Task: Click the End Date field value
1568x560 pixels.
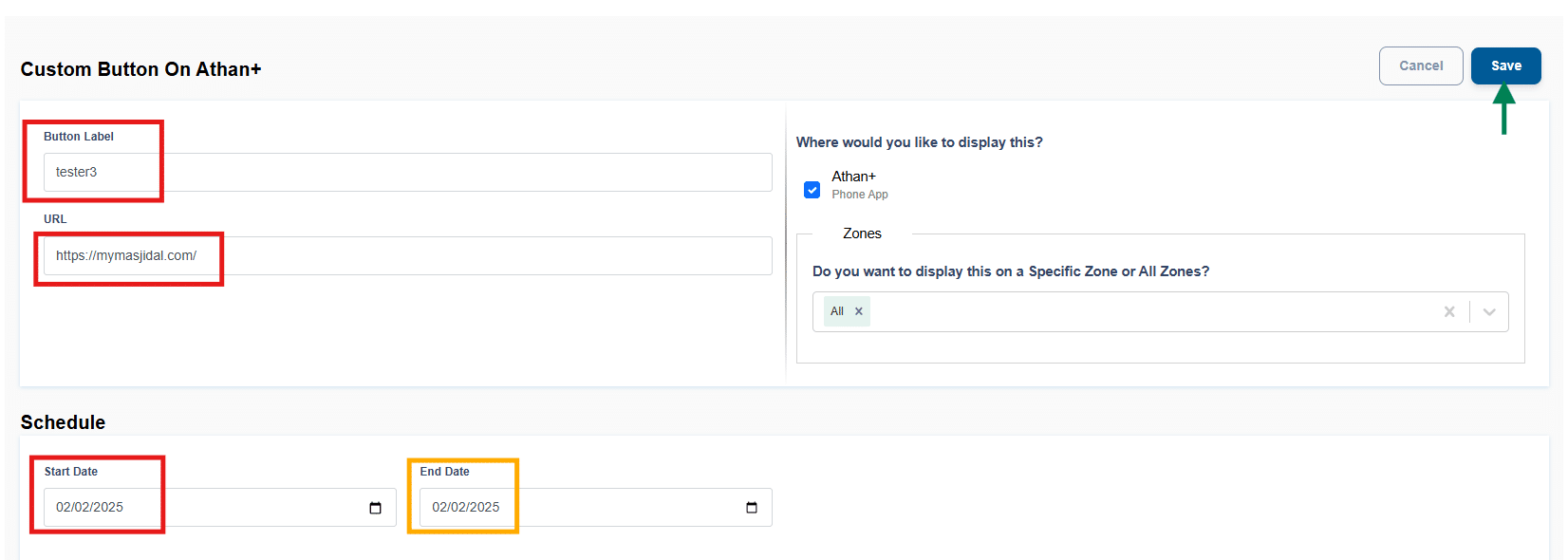Action: click(466, 507)
